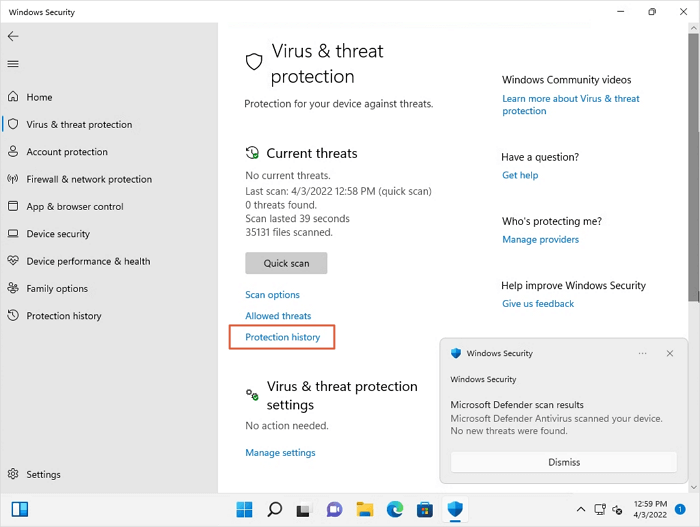This screenshot has width=700, height=527.
Task: Open the Scan options link
Action: [272, 295]
